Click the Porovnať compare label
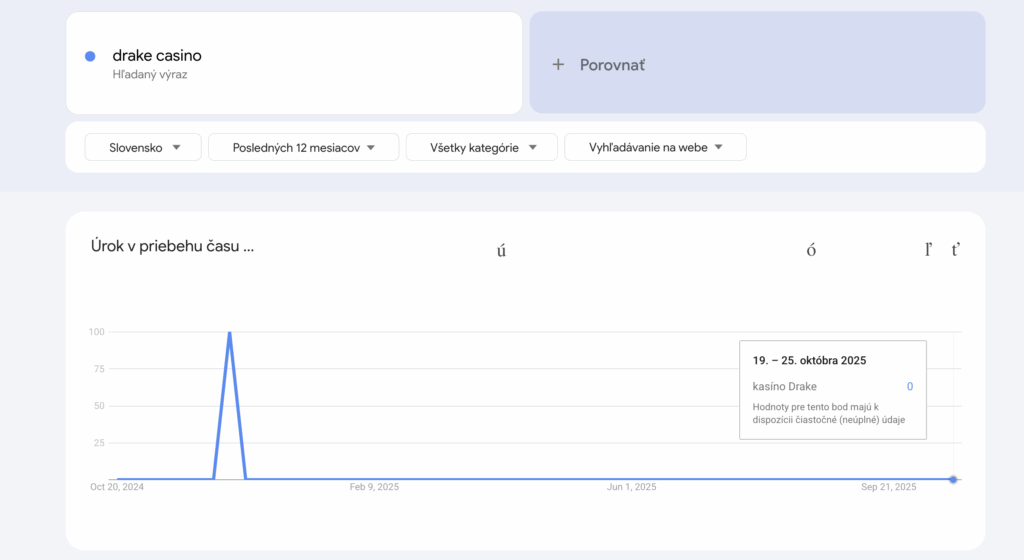1024x560 pixels. pyautogui.click(x=612, y=64)
